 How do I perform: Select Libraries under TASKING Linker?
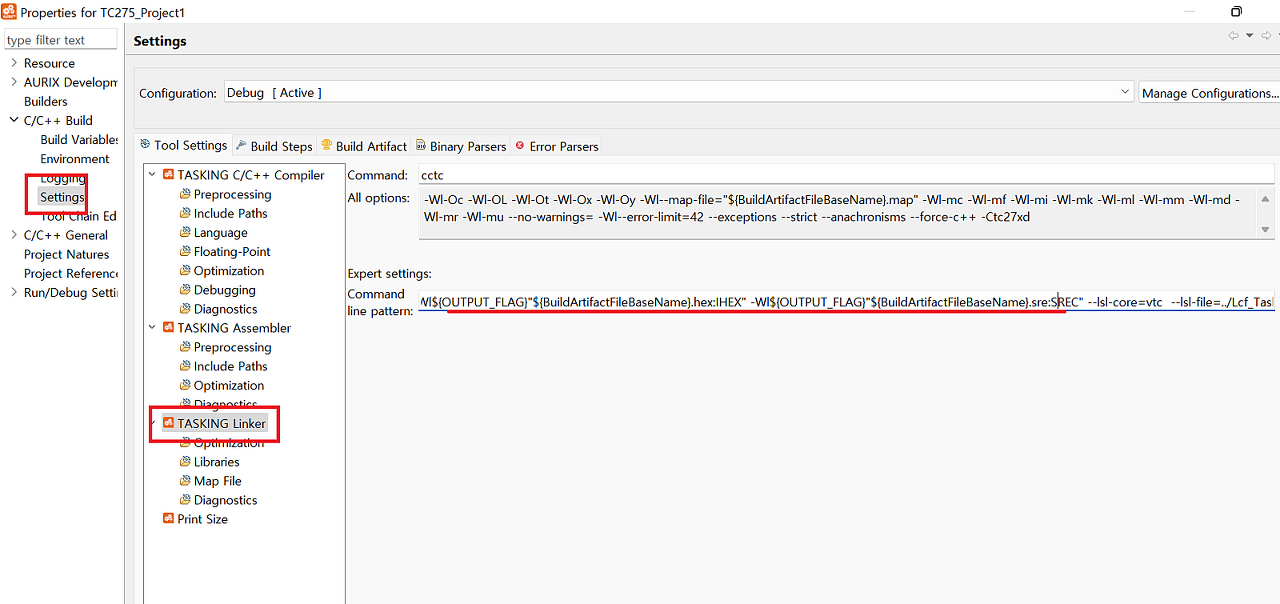217,462
